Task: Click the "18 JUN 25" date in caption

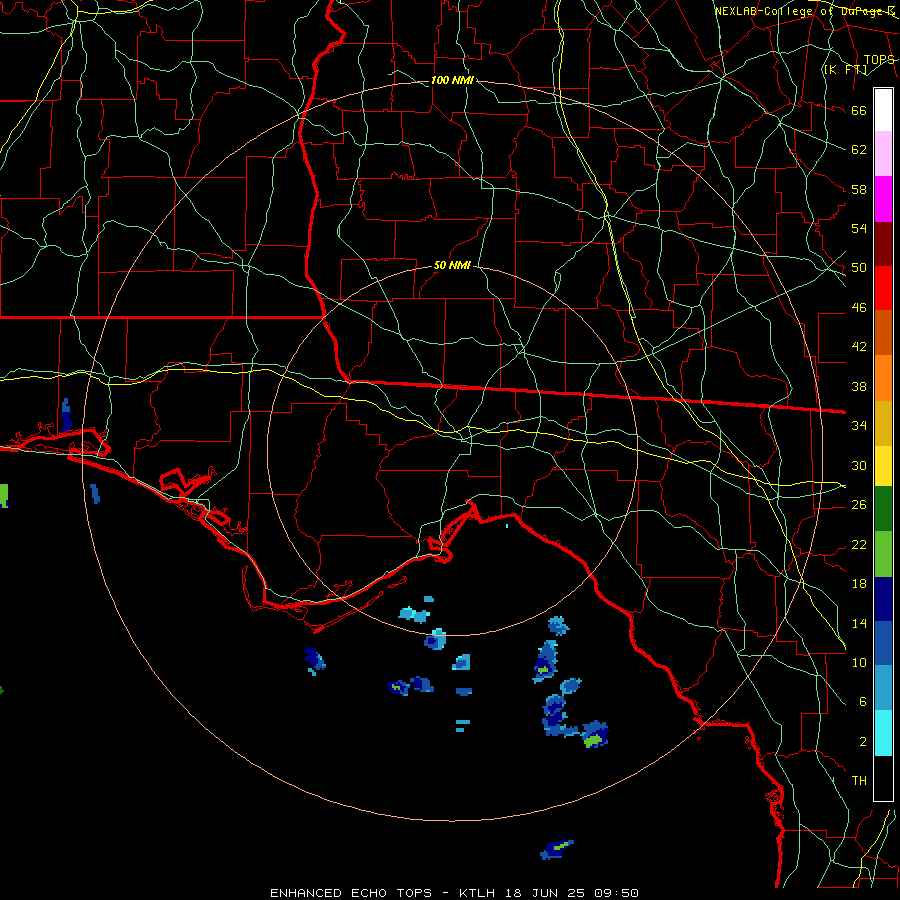Action: [547, 893]
